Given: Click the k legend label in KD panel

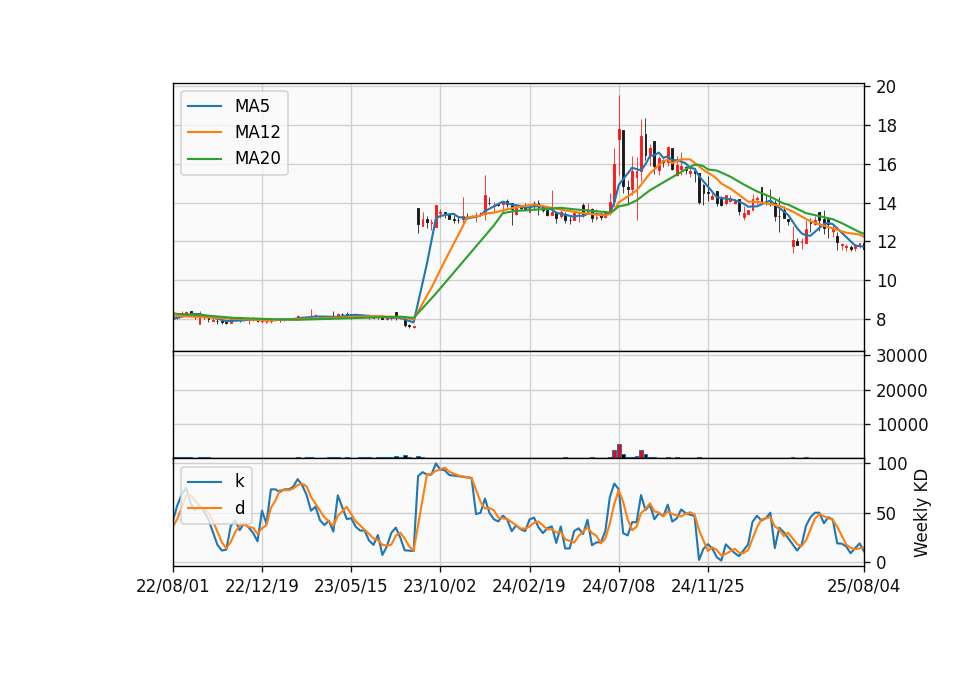Looking at the screenshot, I should [239, 481].
